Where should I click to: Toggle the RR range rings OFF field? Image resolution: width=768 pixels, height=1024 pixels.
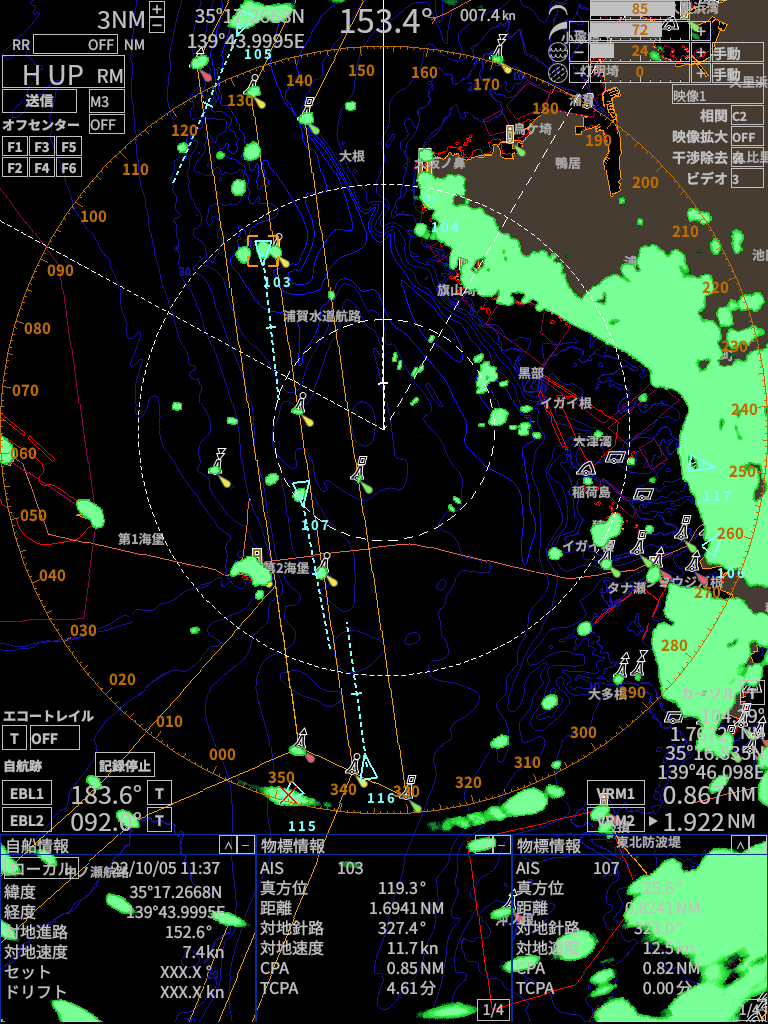(76, 44)
